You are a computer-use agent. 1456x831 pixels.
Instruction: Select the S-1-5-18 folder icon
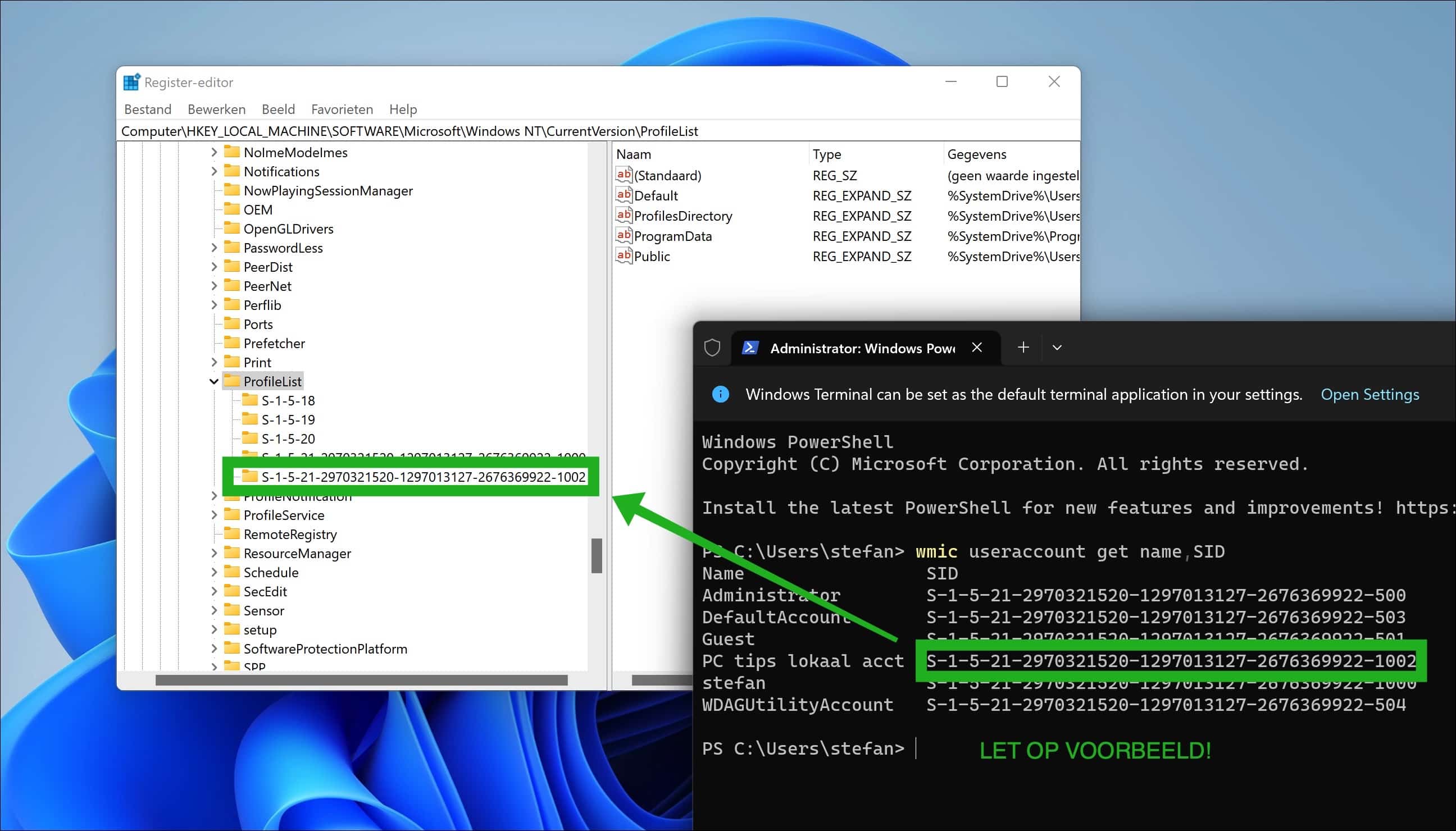(251, 400)
